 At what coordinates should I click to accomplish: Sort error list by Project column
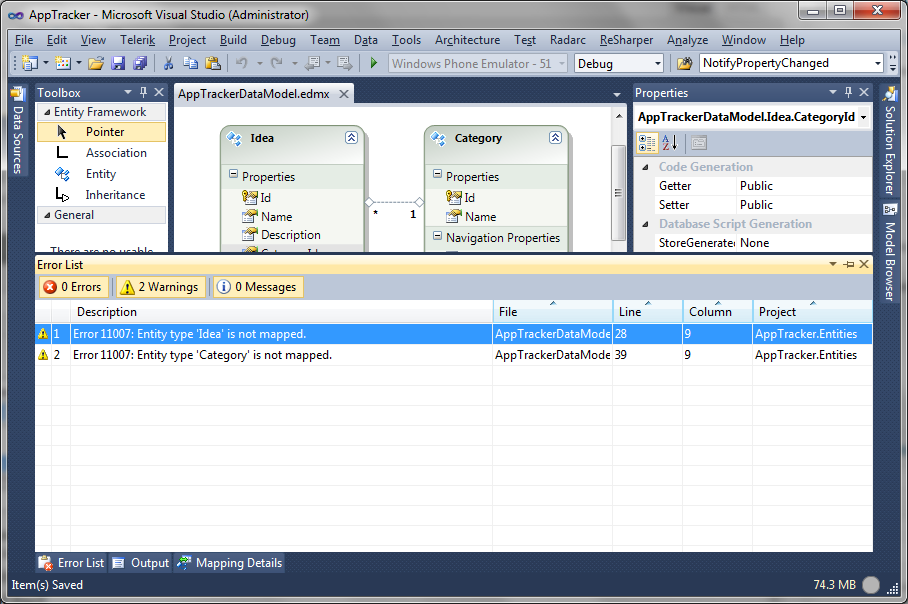pyautogui.click(x=812, y=312)
